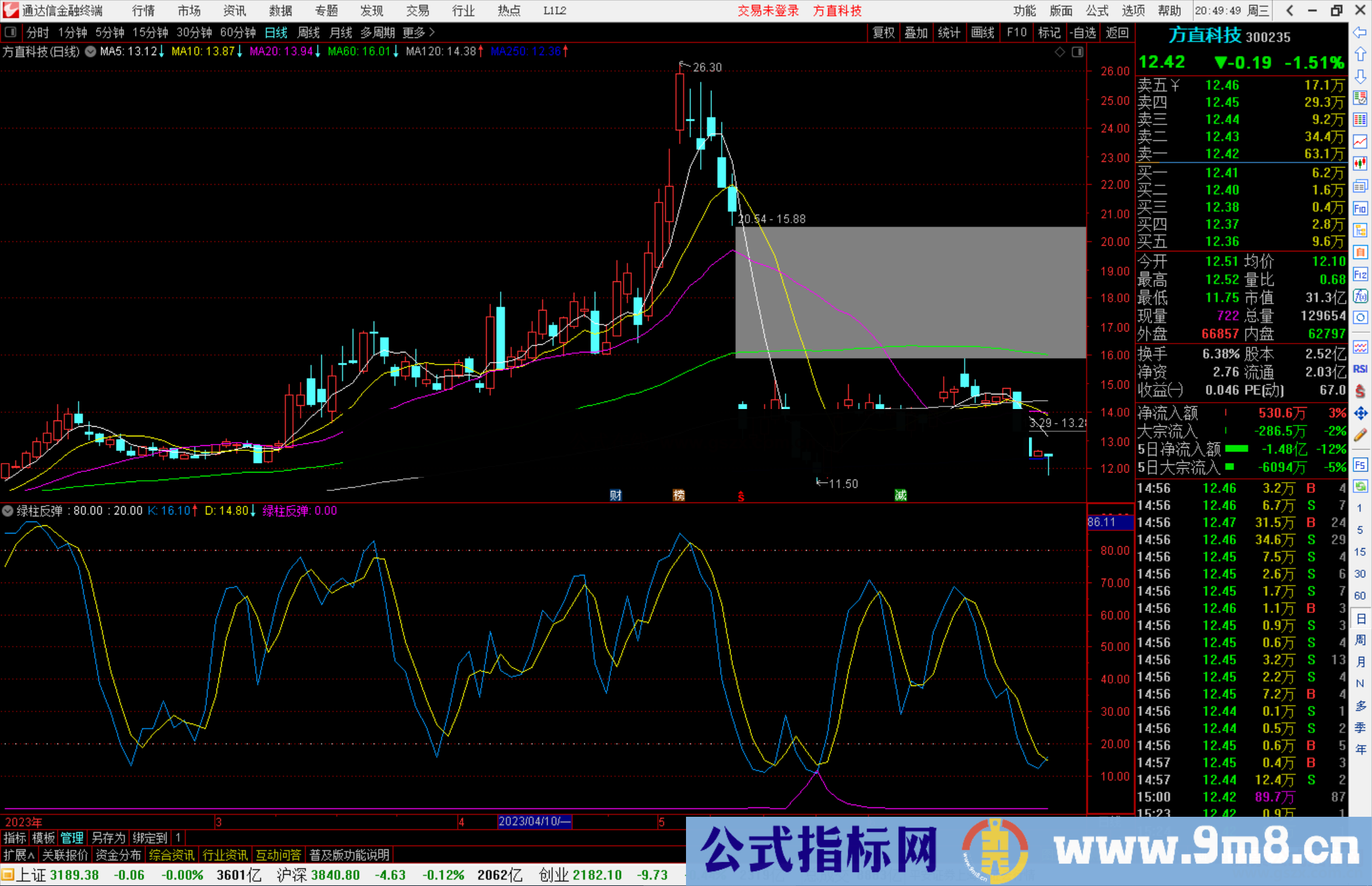The image size is (1372, 886).
Task: Toggle 叠加 overlay mode
Action: pos(917,32)
